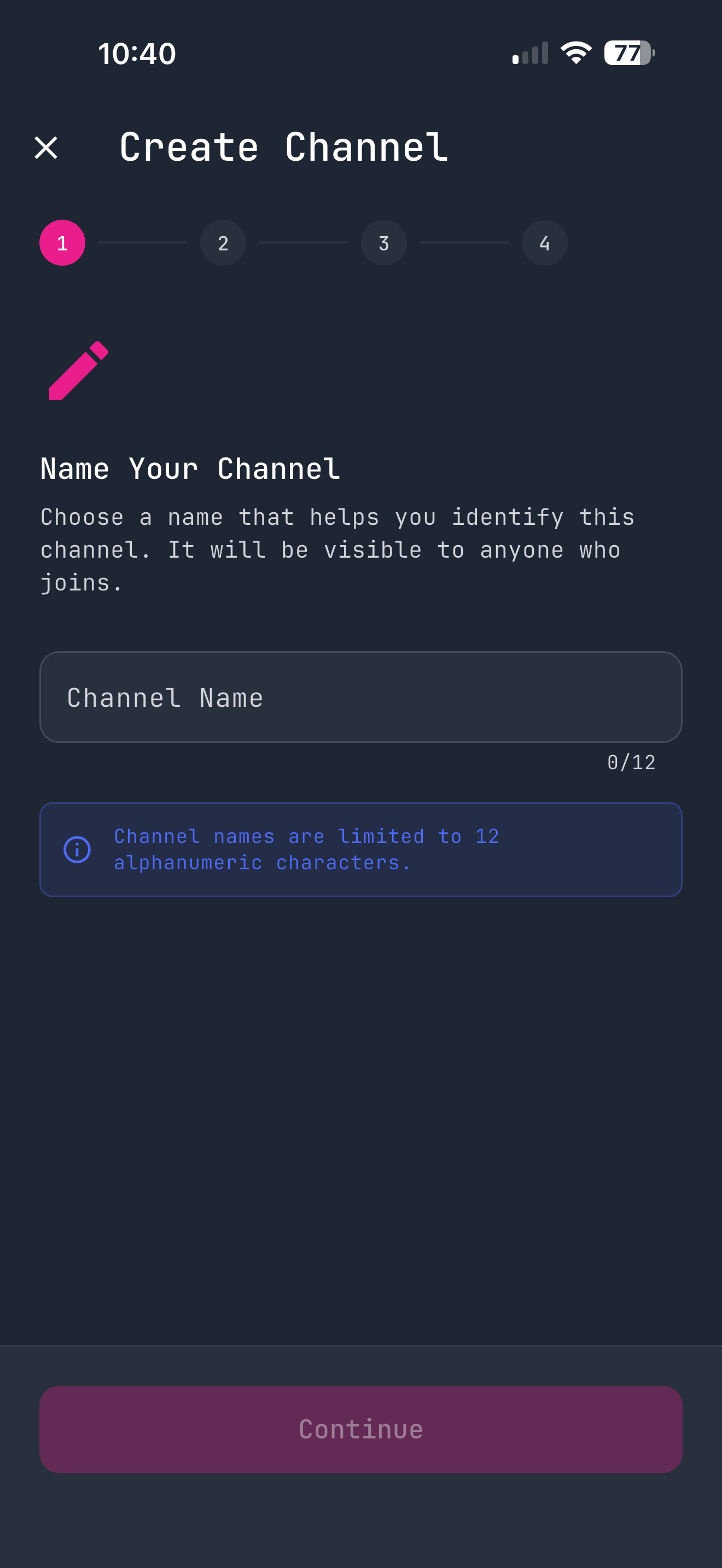
Task: Tap the 12 character limit notice banner
Action: coord(361,849)
